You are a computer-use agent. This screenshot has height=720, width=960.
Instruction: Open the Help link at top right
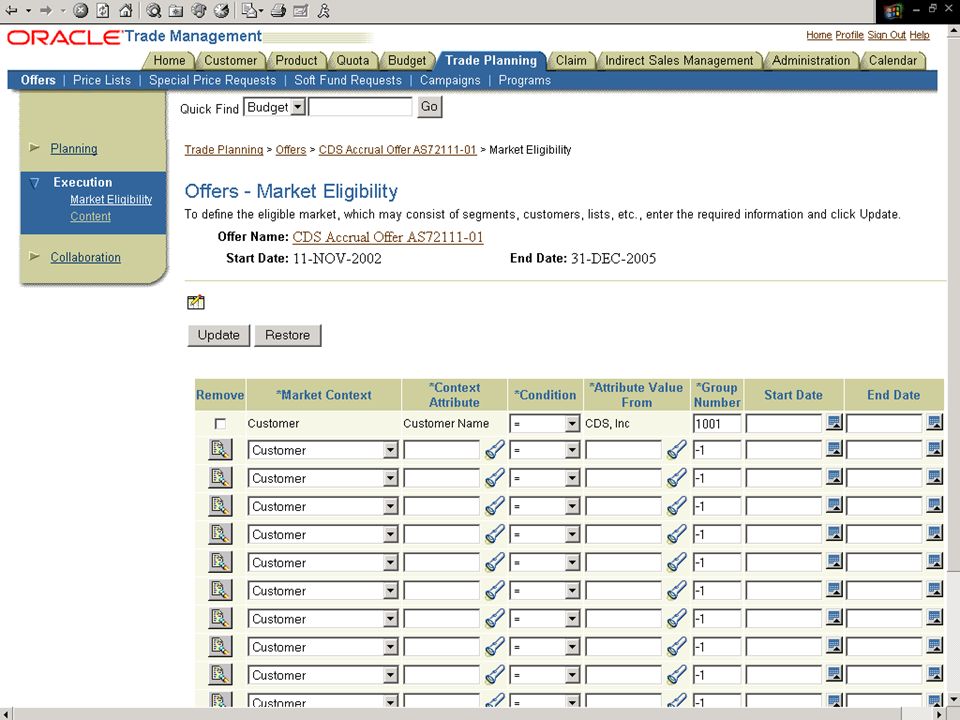pyautogui.click(x=919, y=35)
